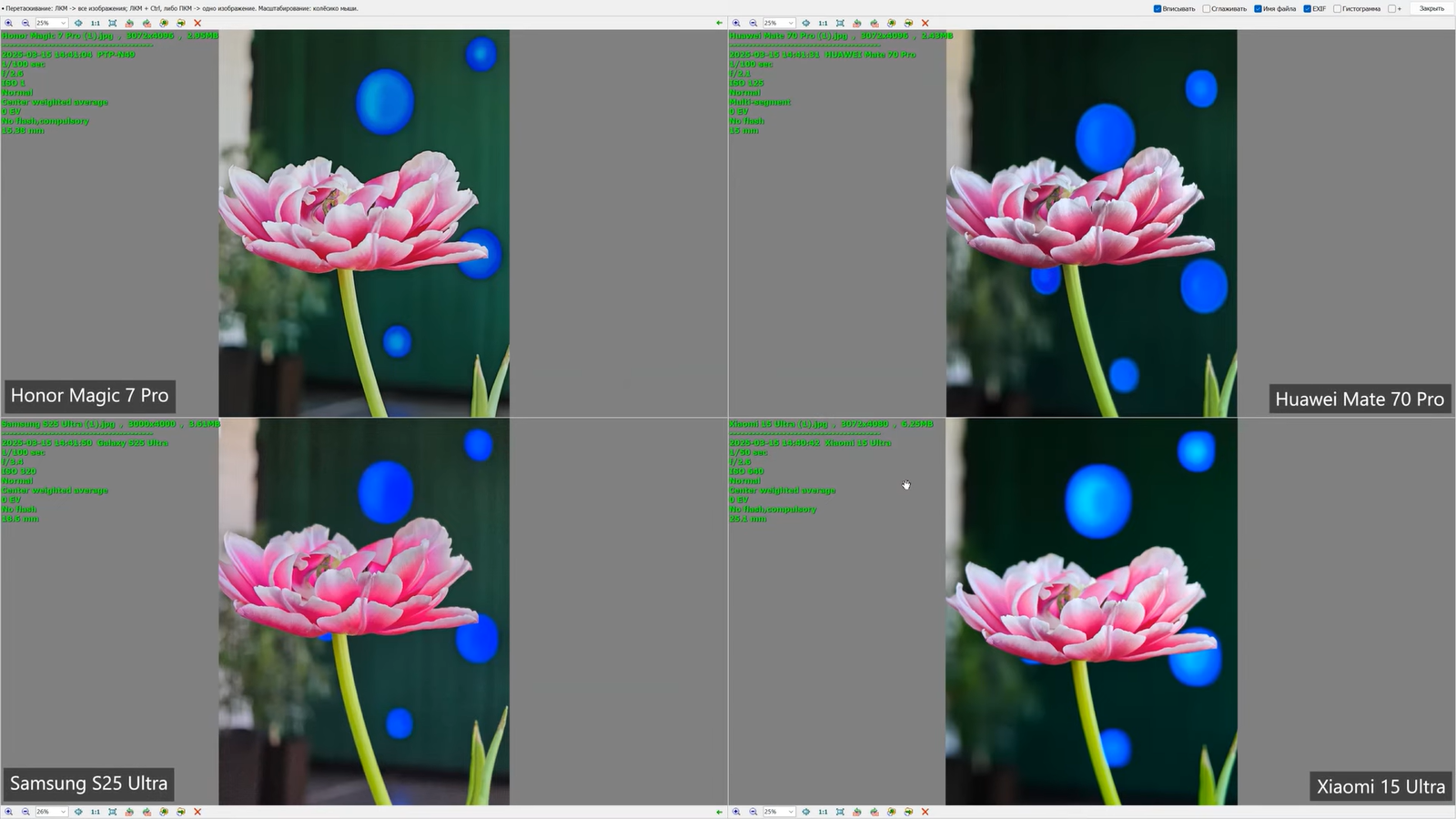This screenshot has height=819, width=1456.
Task: Open the Honor Magic 7 Pro zoom percentage dropdown
Action: [64, 23]
